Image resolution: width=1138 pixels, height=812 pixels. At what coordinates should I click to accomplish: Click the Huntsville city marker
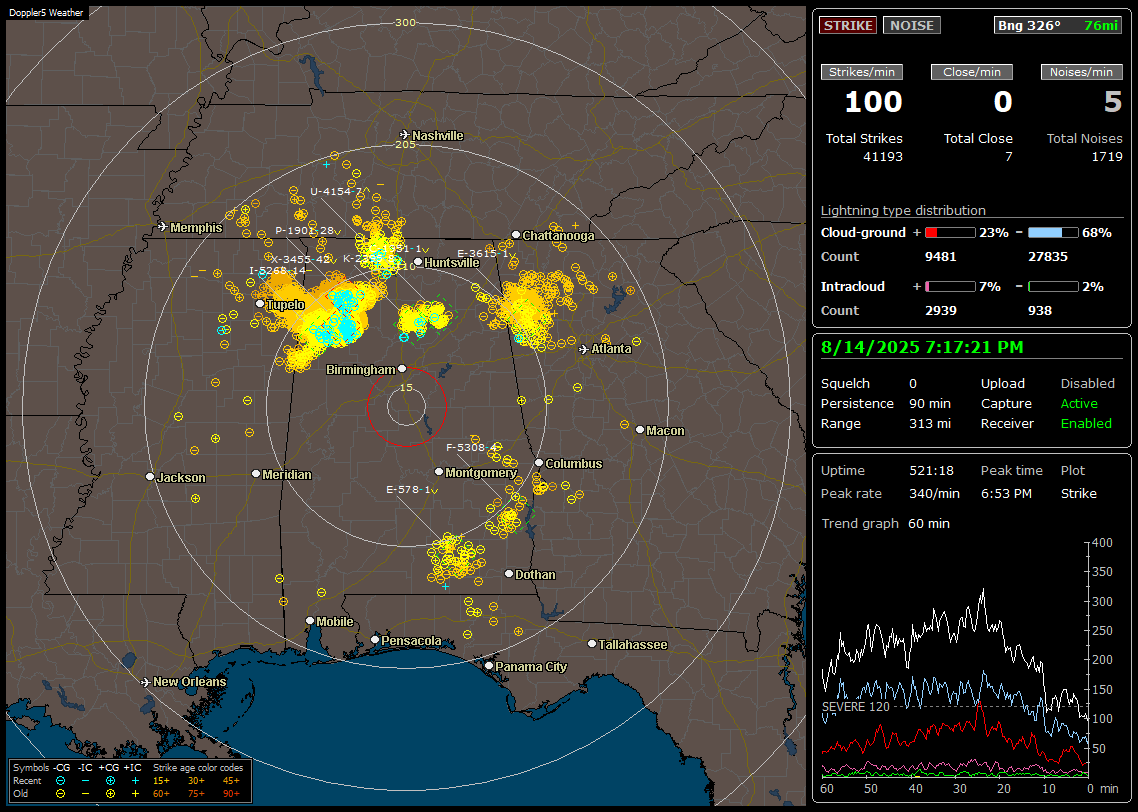(x=418, y=262)
